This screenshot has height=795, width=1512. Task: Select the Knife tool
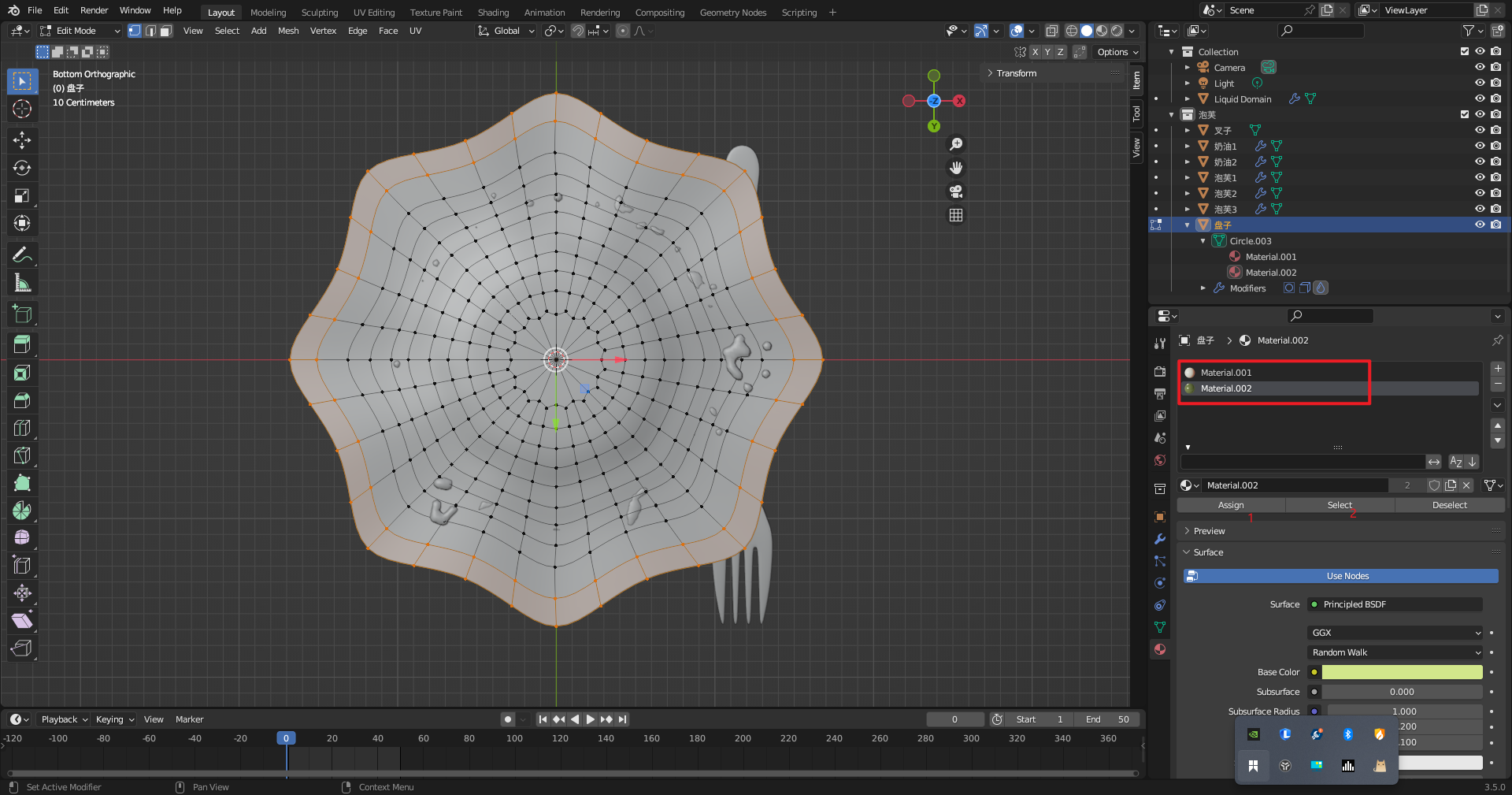22,455
